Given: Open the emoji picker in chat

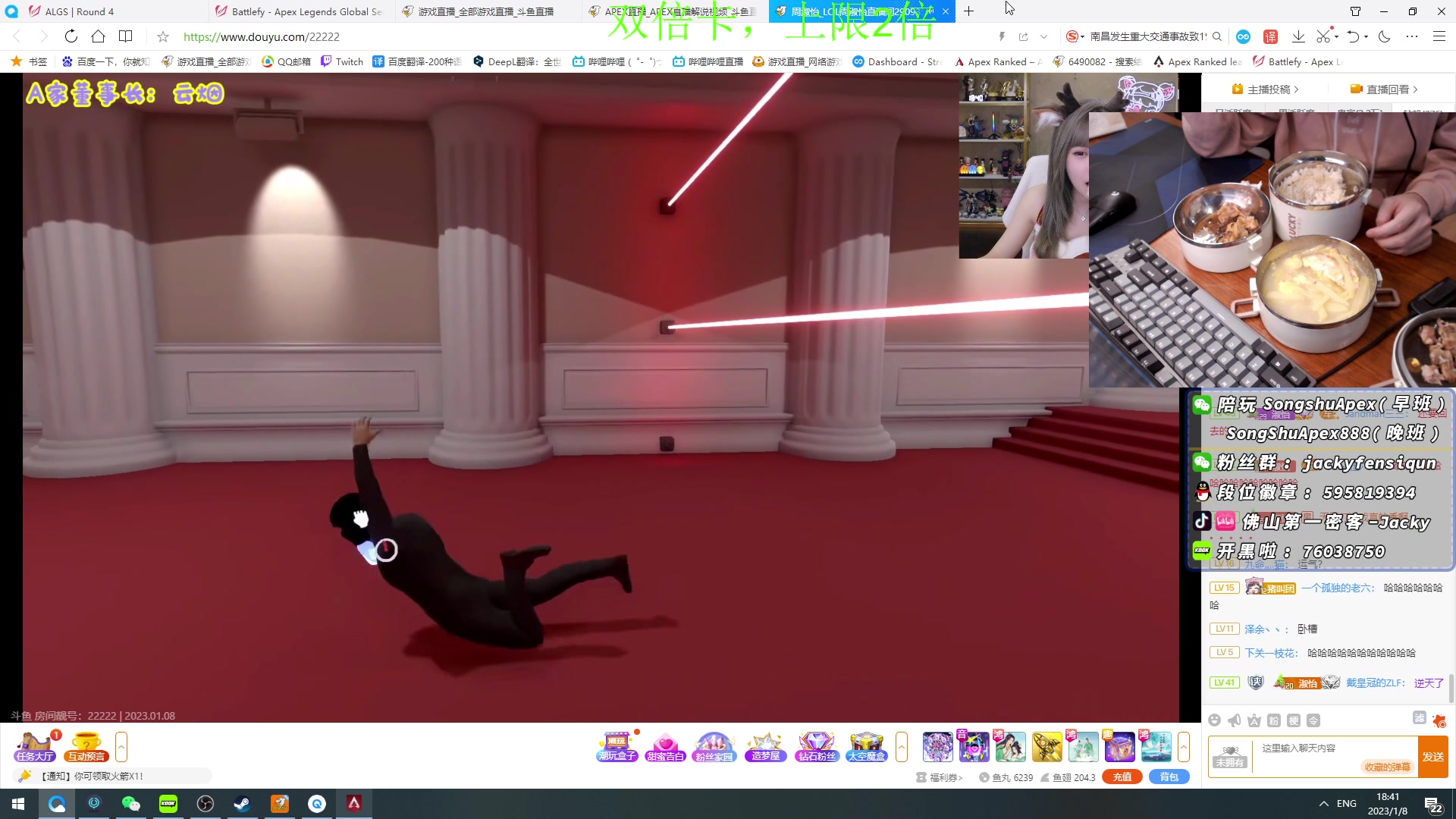Looking at the screenshot, I should 1215,720.
